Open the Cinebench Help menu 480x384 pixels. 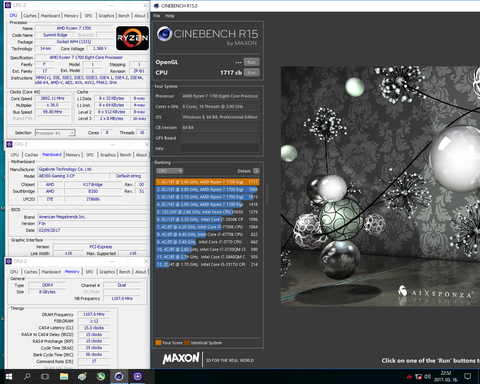170,16
